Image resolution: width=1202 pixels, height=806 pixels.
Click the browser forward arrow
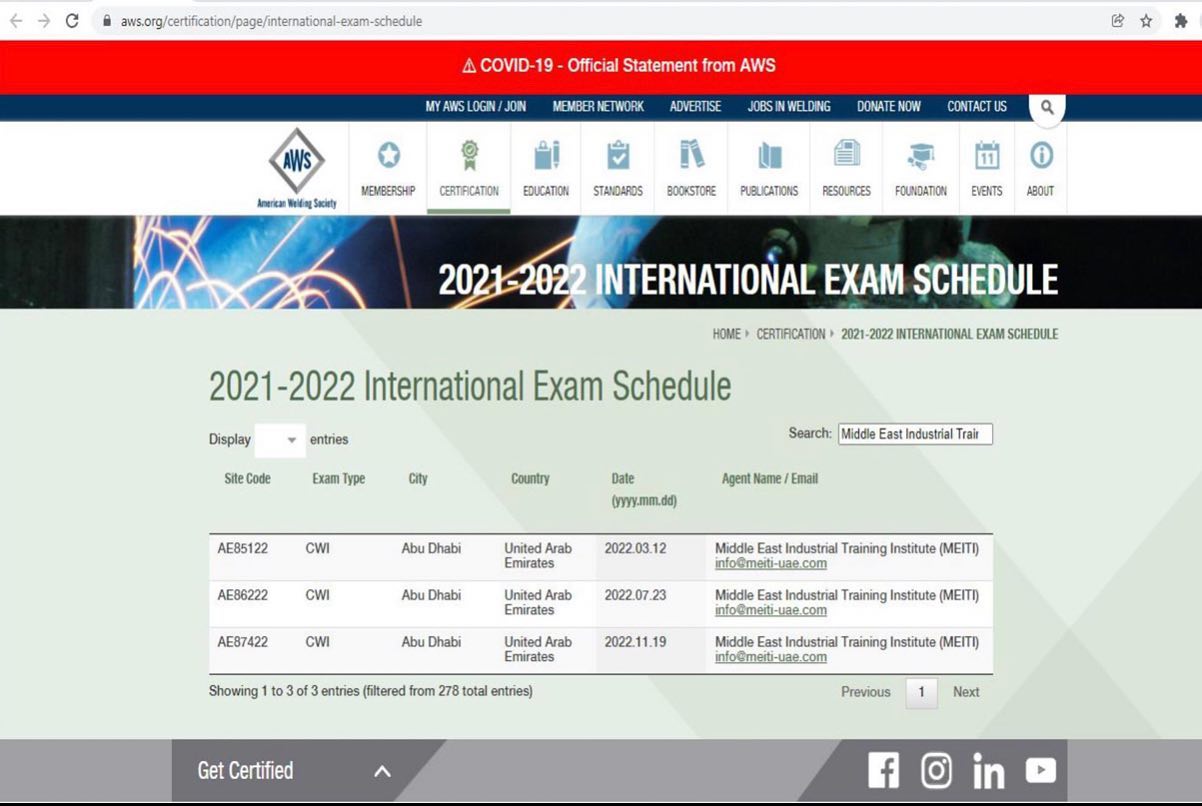[43, 20]
